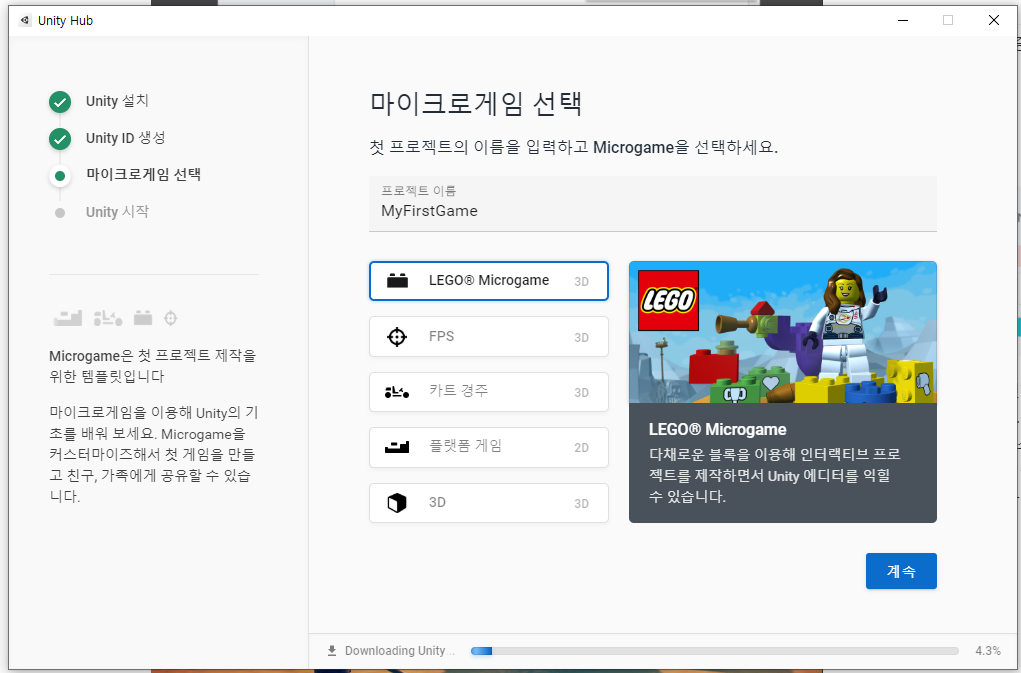
Task: Click the 마이크로게임 선택 page heading
Action: point(476,103)
